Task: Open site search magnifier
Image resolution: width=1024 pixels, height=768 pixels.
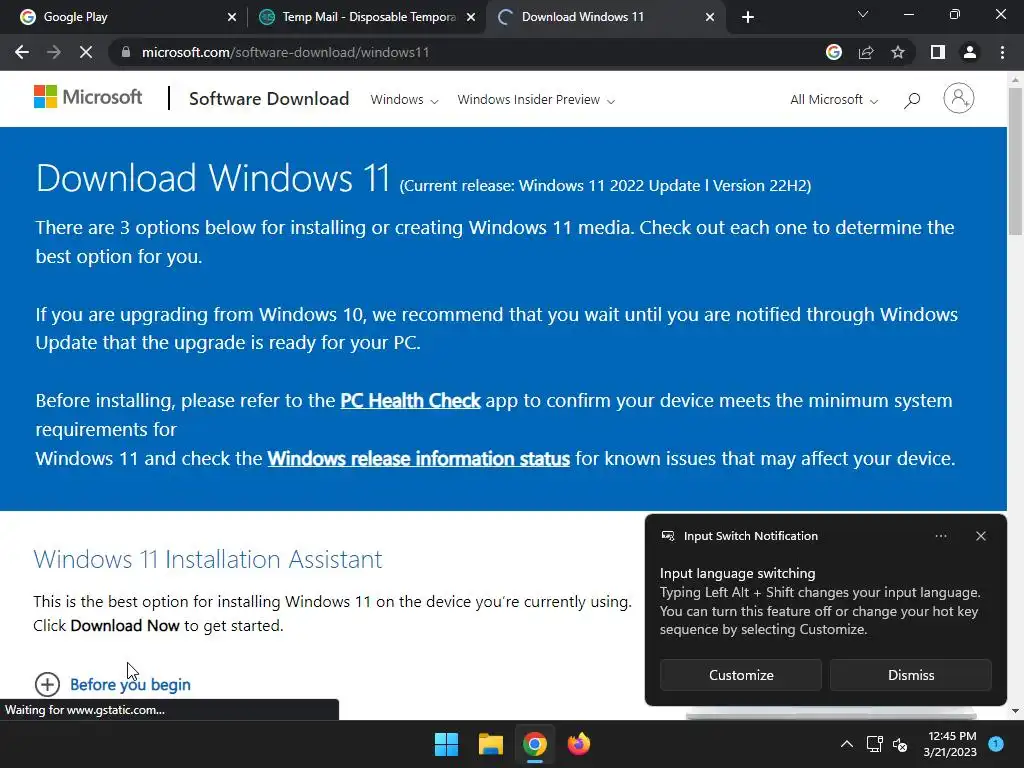Action: click(912, 100)
